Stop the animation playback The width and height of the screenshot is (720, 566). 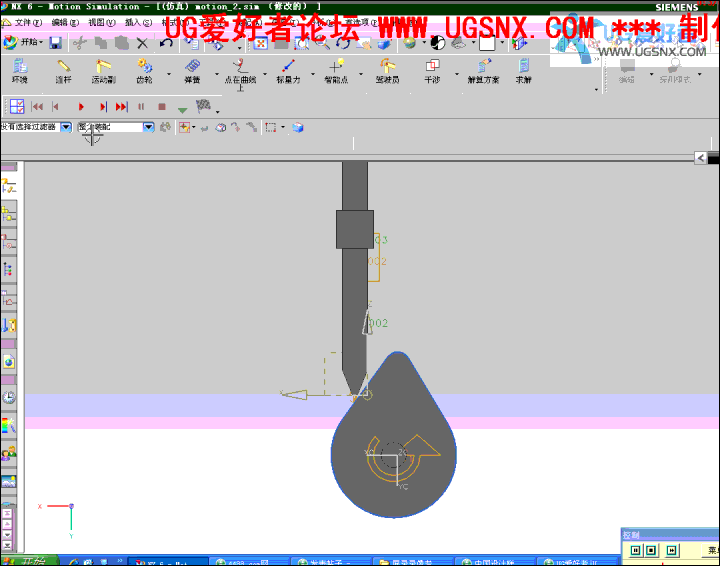coord(162,107)
